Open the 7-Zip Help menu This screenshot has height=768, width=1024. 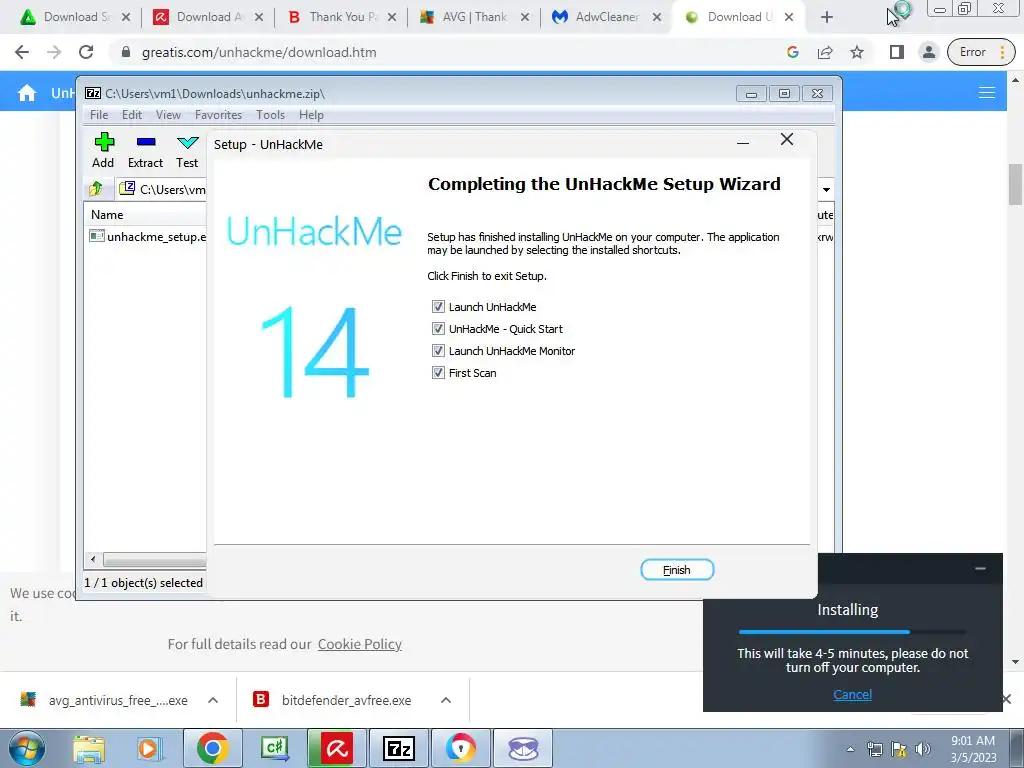click(x=312, y=115)
